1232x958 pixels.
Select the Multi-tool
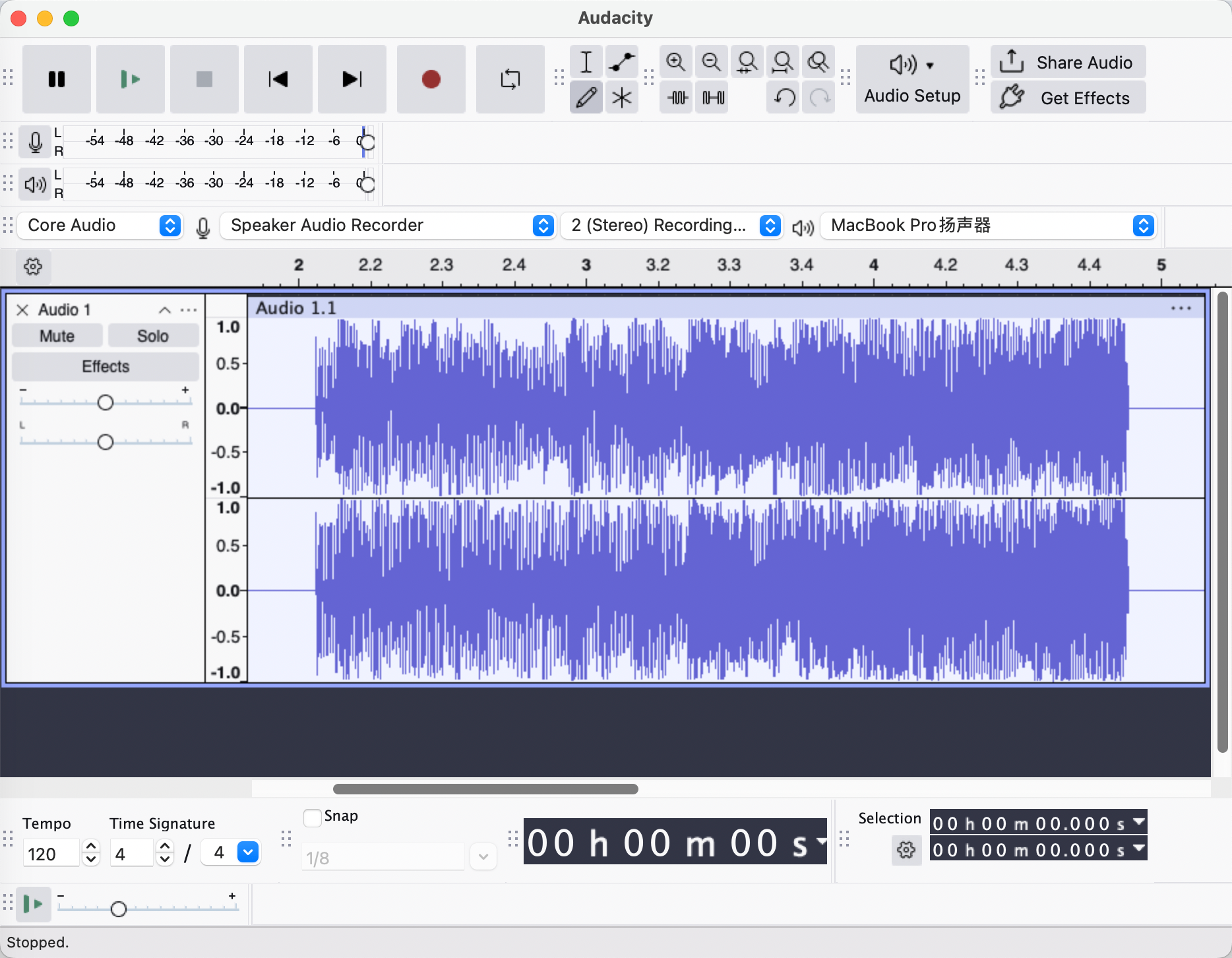click(621, 97)
